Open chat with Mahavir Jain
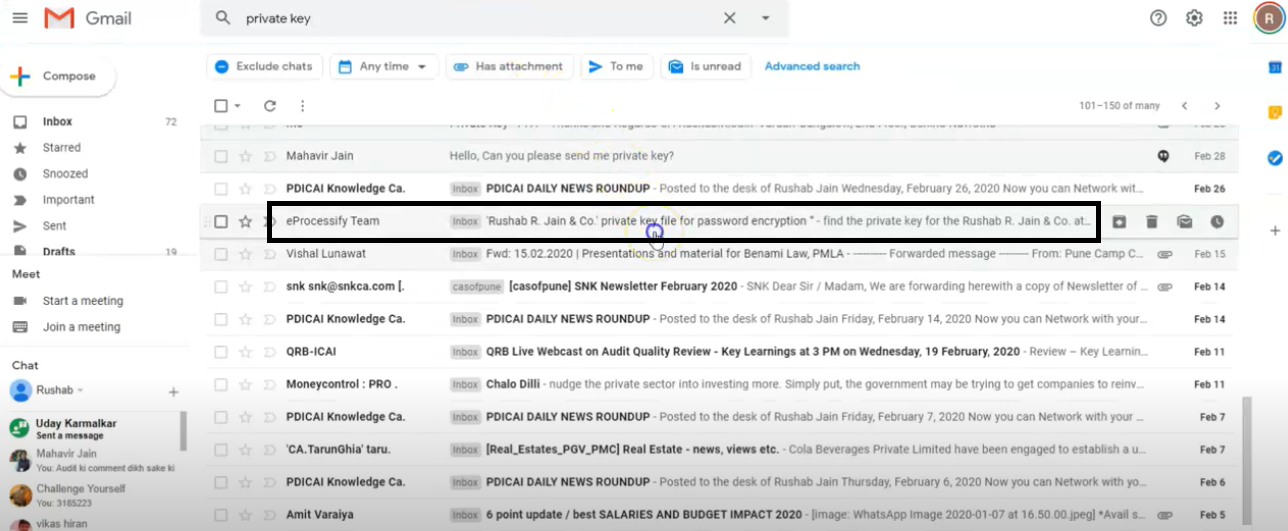Viewport: 1288px width, 531px height. click(x=90, y=460)
